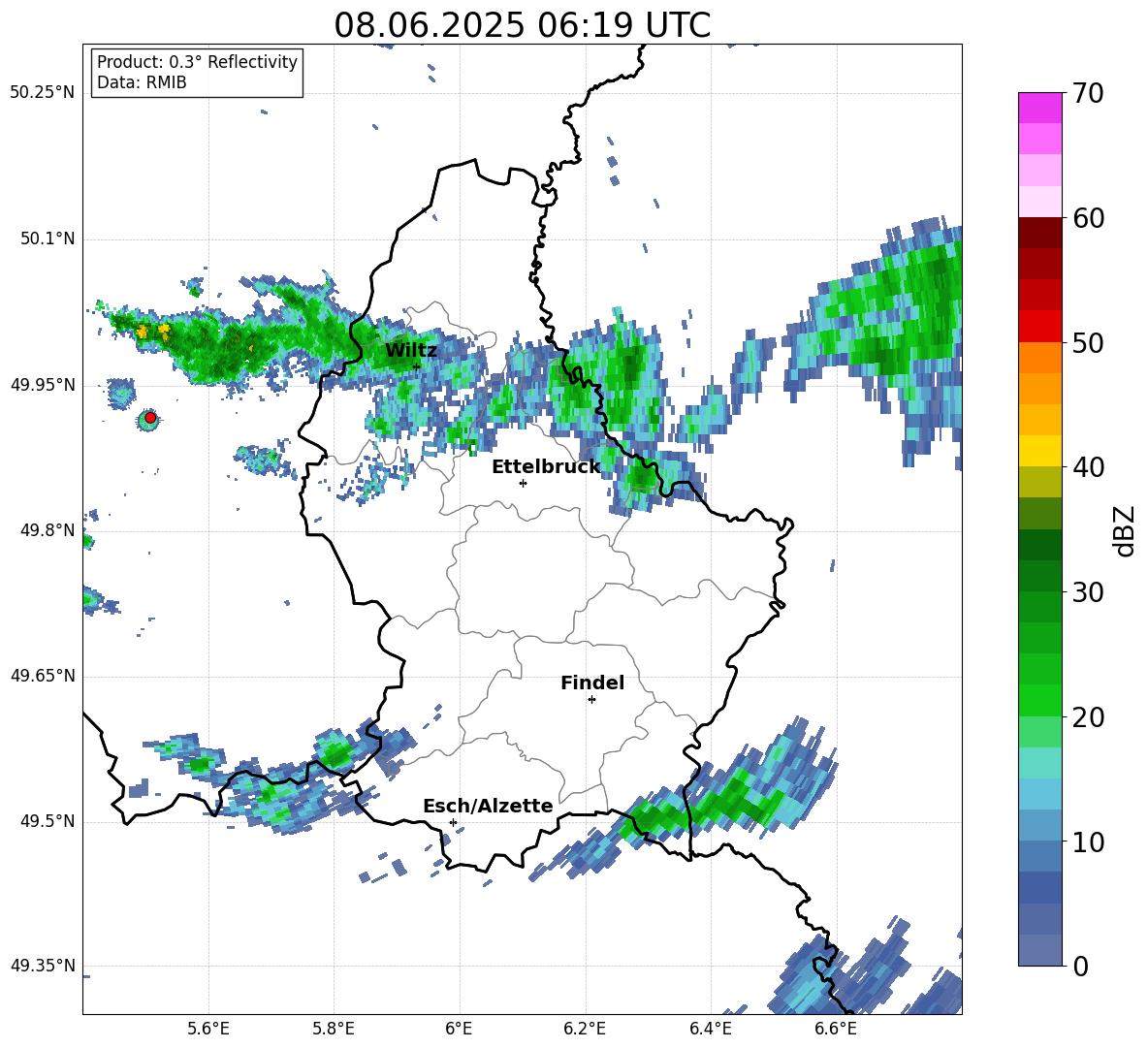Click the 5.6°E longitude tick label
This screenshot has width=1148, height=1048.
pos(208,1029)
